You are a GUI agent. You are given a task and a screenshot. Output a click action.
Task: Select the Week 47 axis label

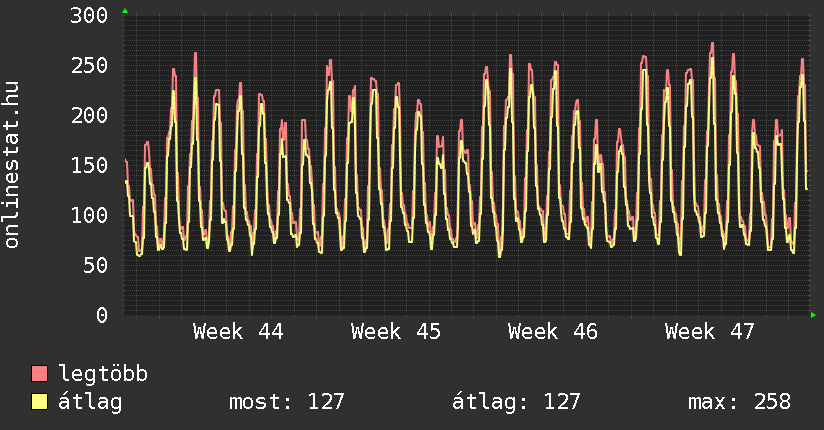[x=709, y=332]
